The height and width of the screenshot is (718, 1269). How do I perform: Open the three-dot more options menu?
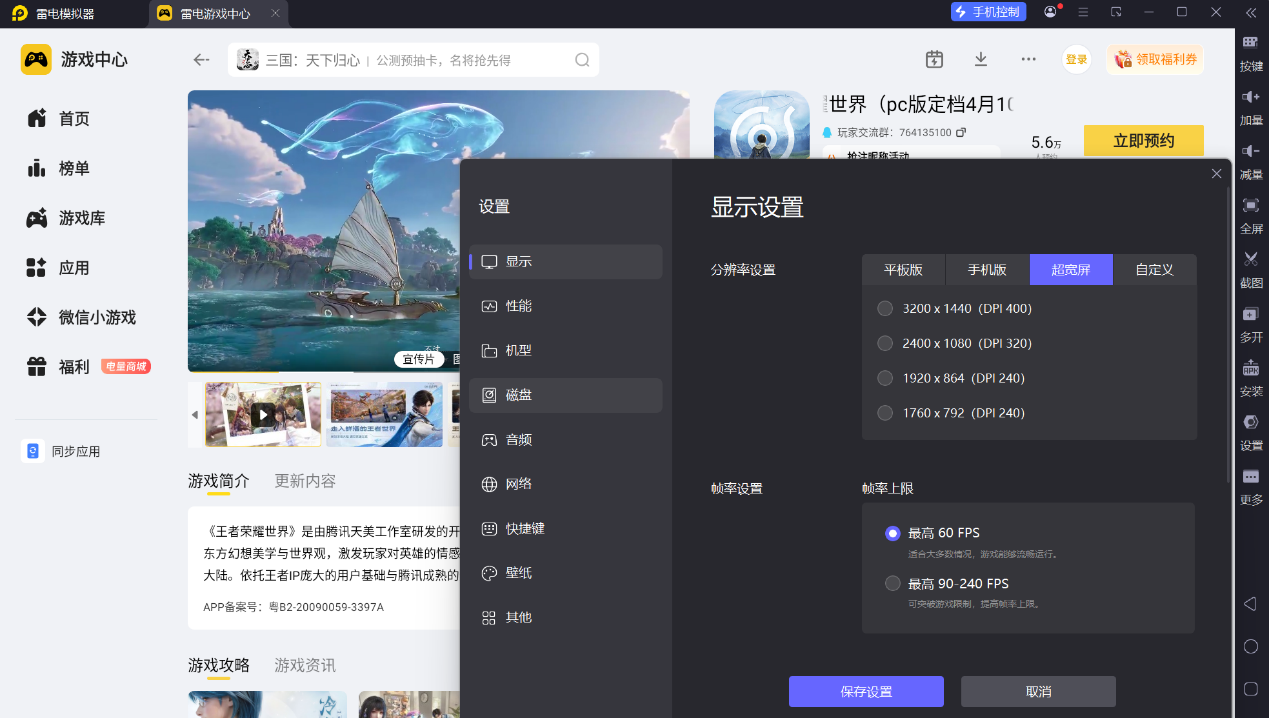click(x=1028, y=59)
